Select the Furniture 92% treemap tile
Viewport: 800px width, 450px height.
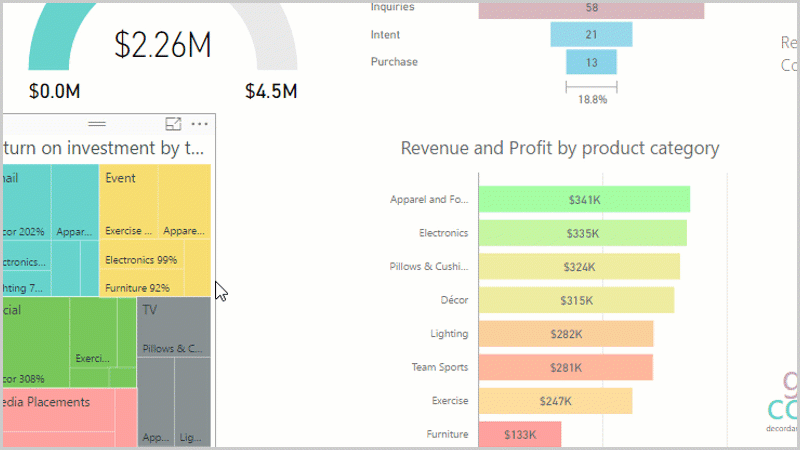click(x=141, y=282)
